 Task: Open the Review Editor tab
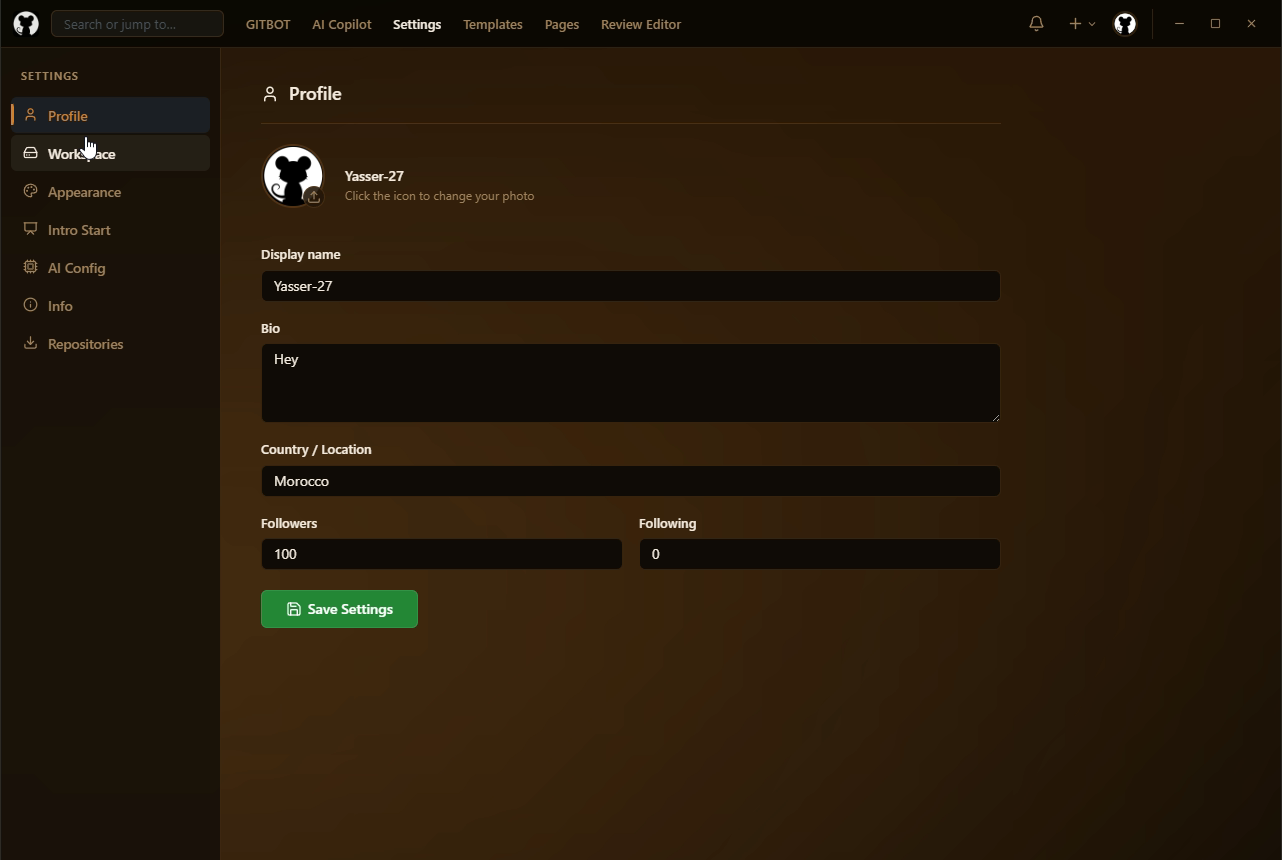[x=640, y=23]
